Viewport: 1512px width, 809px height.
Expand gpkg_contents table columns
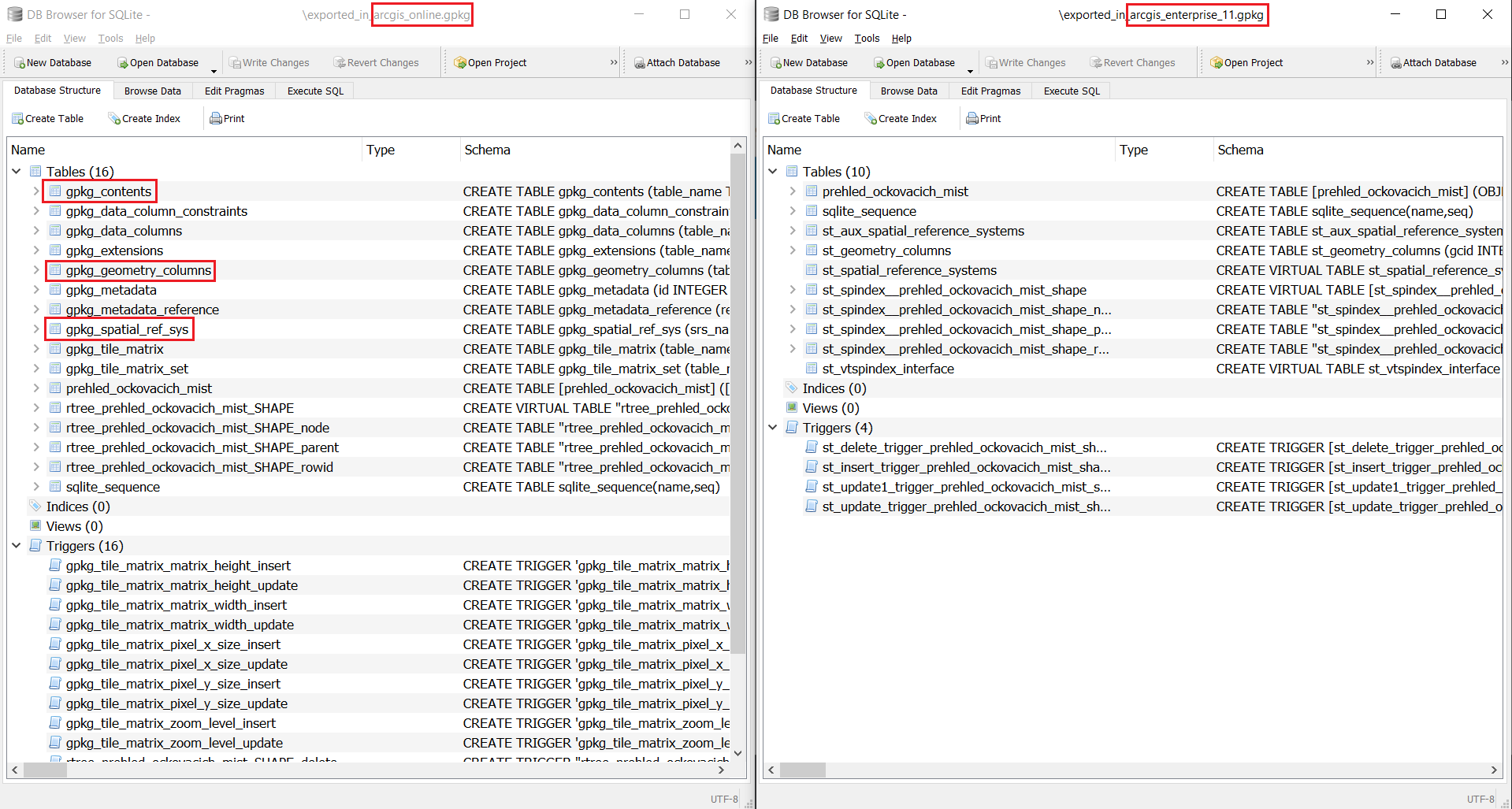click(36, 191)
